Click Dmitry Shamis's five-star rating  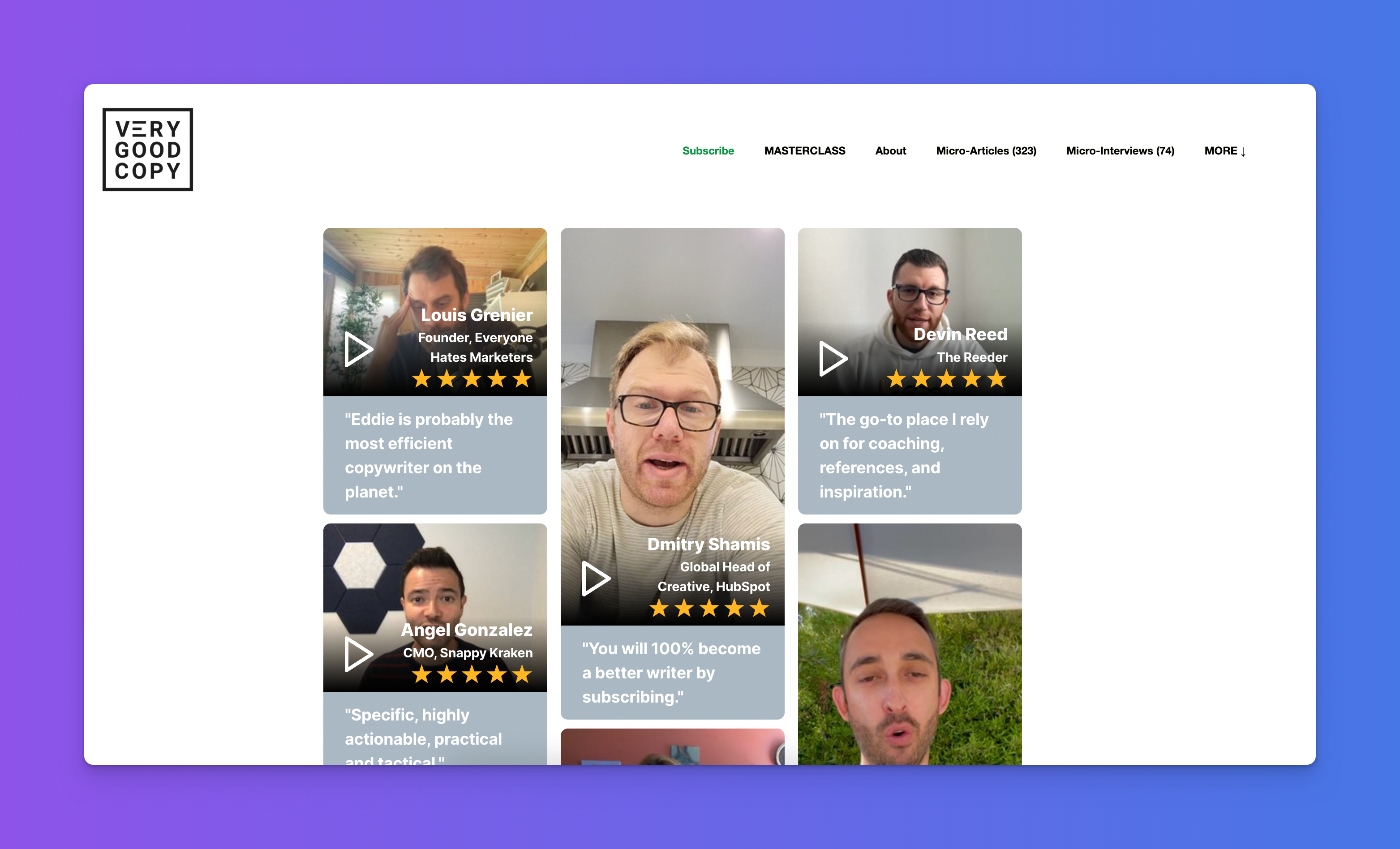(709, 609)
